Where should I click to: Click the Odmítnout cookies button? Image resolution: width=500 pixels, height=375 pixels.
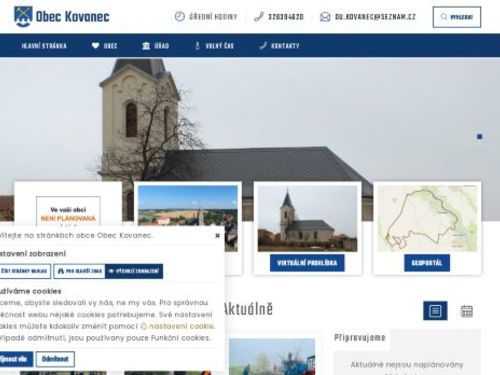[55, 359]
